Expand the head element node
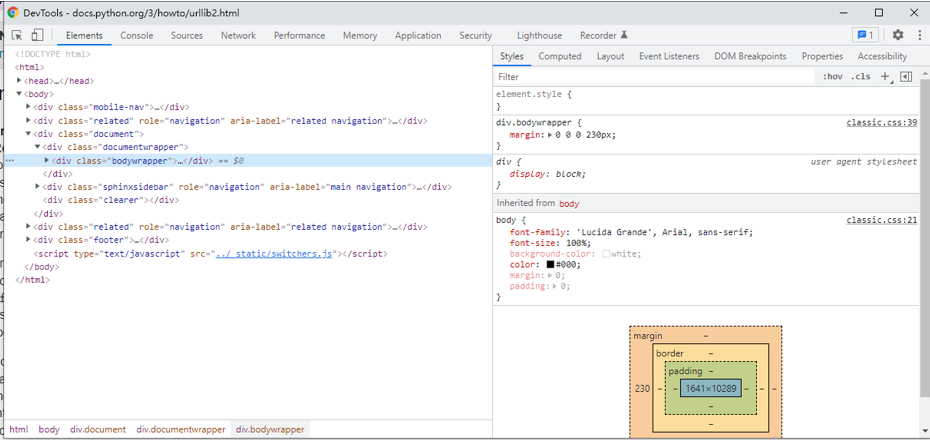Screen dimensions: 930x440 coord(20,81)
